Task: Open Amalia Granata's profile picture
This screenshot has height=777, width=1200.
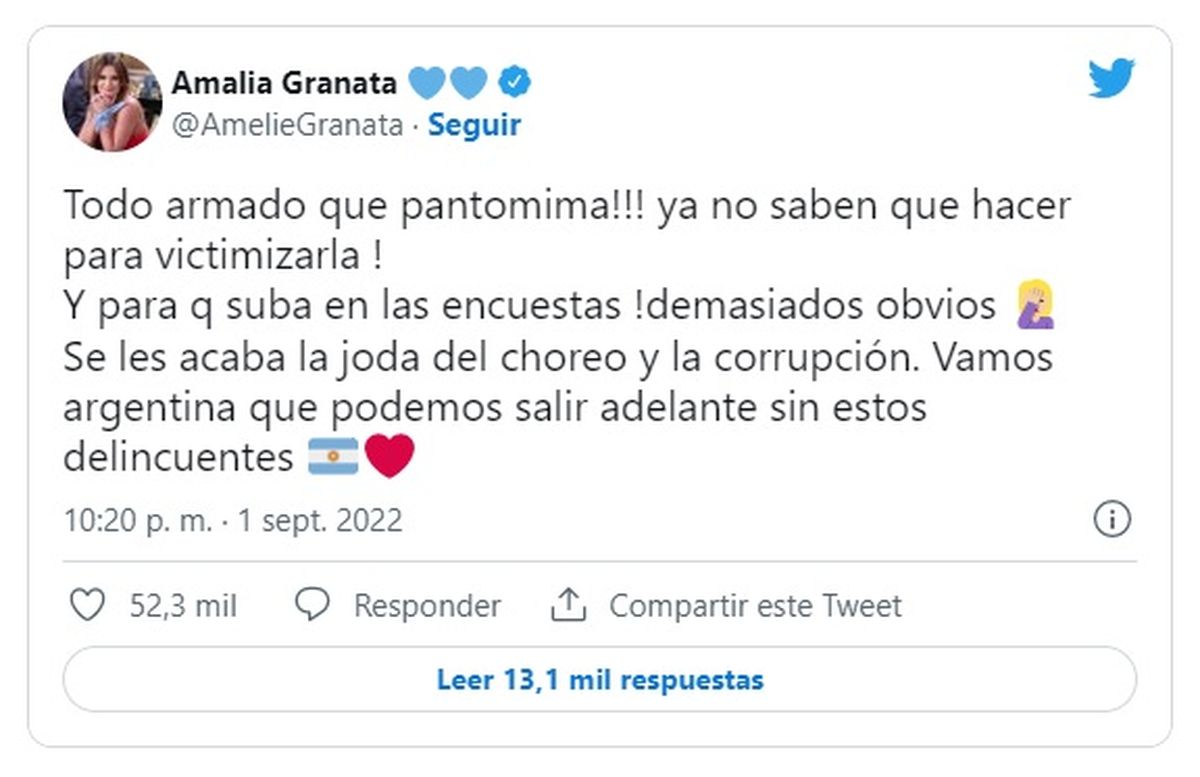Action: pyautogui.click(x=112, y=101)
